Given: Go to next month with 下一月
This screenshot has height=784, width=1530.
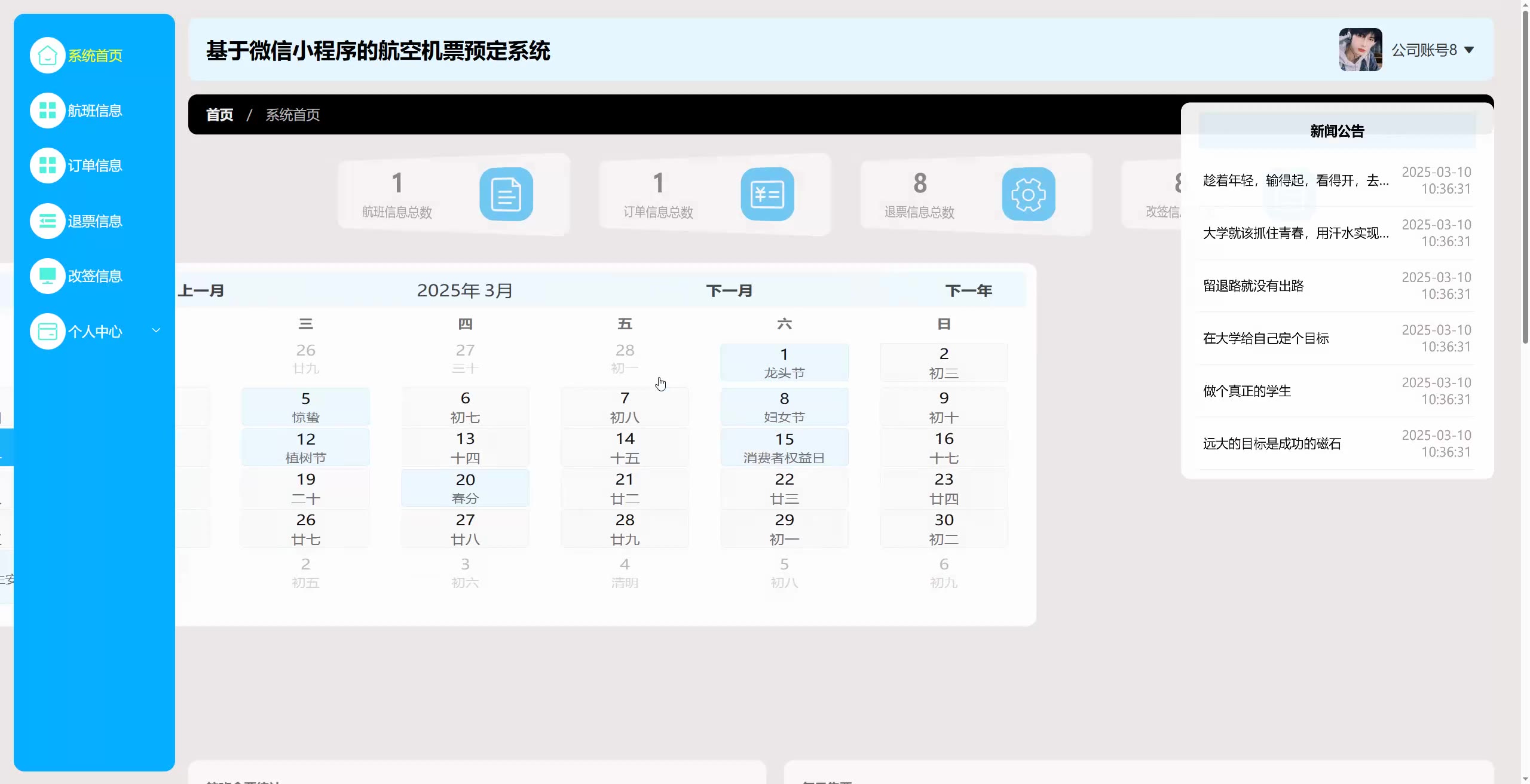Looking at the screenshot, I should [x=729, y=291].
